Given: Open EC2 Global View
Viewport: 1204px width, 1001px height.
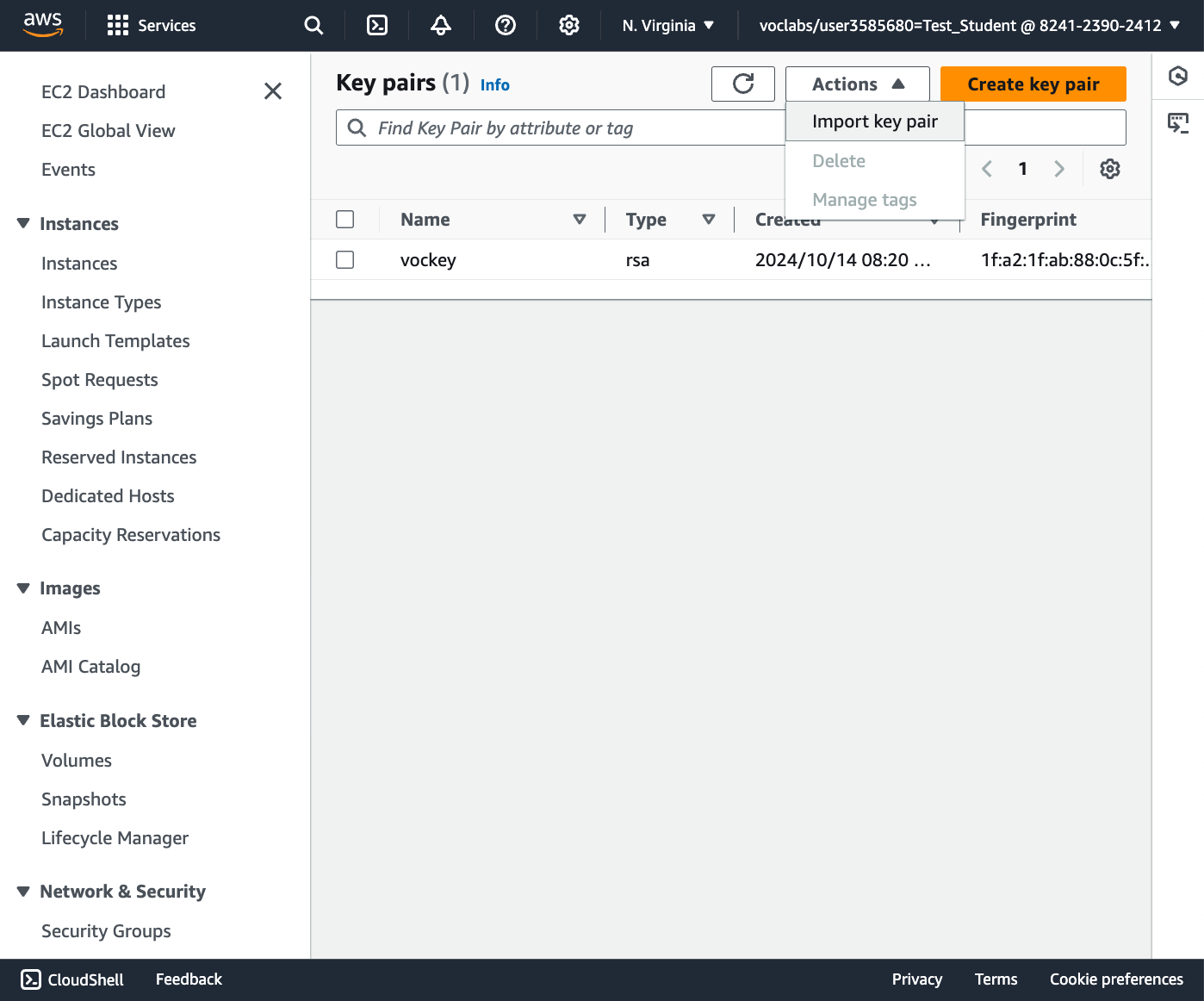Looking at the screenshot, I should point(109,131).
